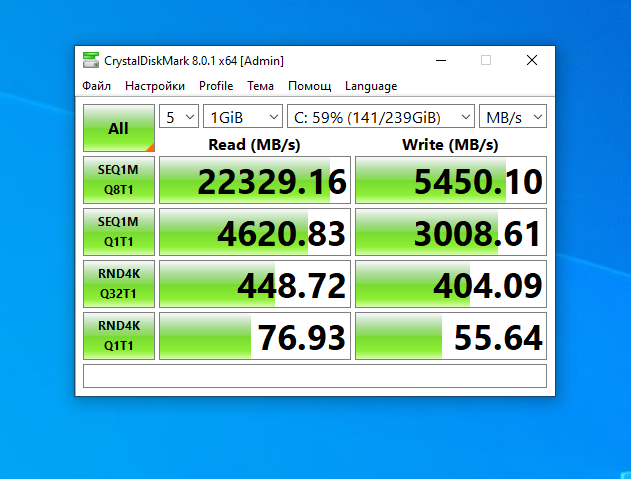Click the Write (MB/s) column header
The image size is (631, 479).
click(x=450, y=145)
